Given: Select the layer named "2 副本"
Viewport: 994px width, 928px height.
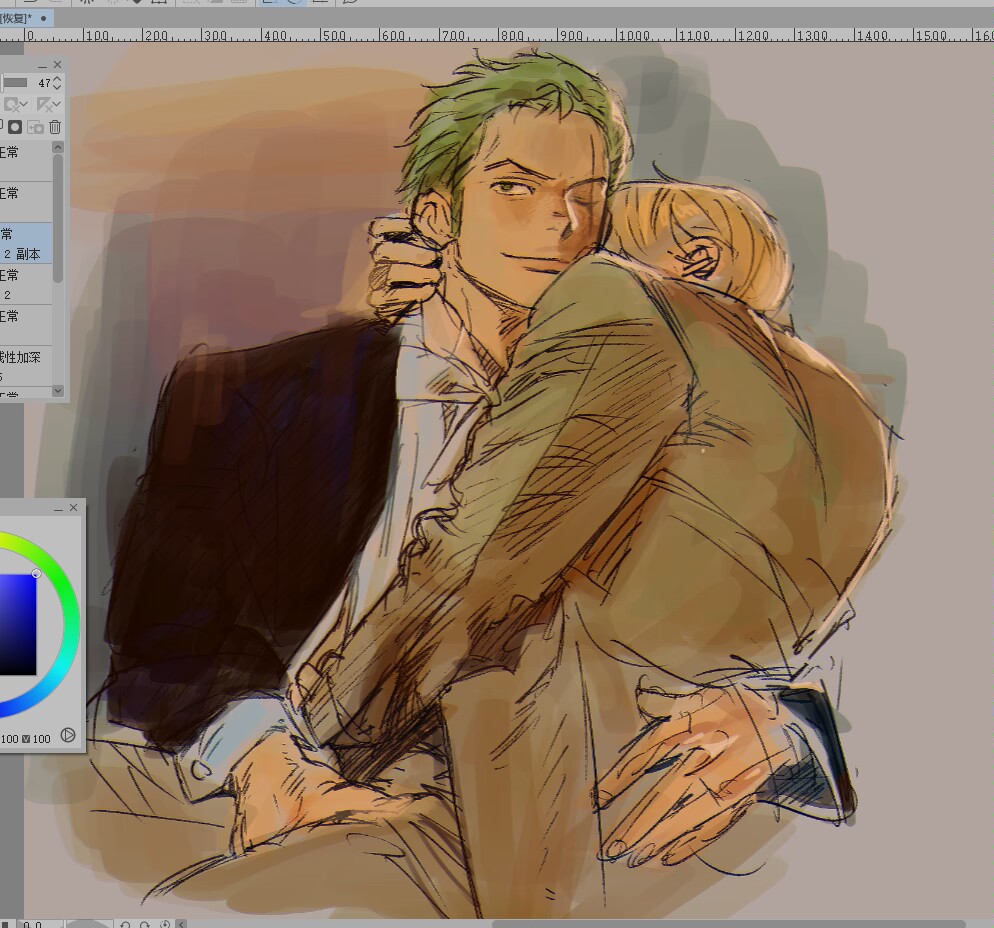Looking at the screenshot, I should pyautogui.click(x=26, y=244).
